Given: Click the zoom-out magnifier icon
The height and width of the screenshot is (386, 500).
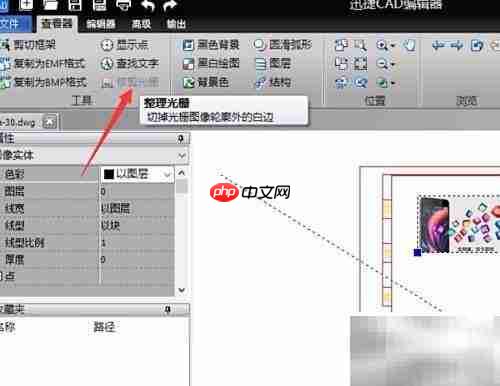Looking at the screenshot, I should (382, 63).
